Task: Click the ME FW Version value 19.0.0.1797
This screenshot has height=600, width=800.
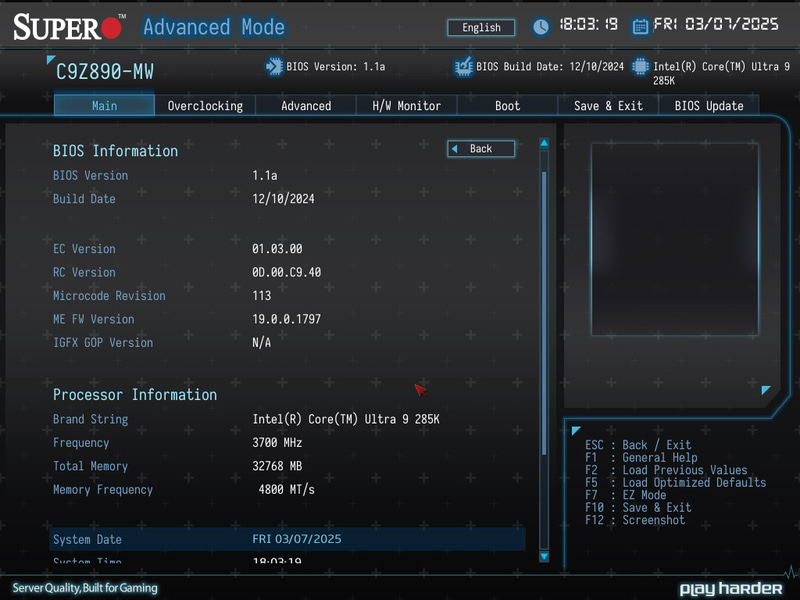Action: click(x=286, y=319)
